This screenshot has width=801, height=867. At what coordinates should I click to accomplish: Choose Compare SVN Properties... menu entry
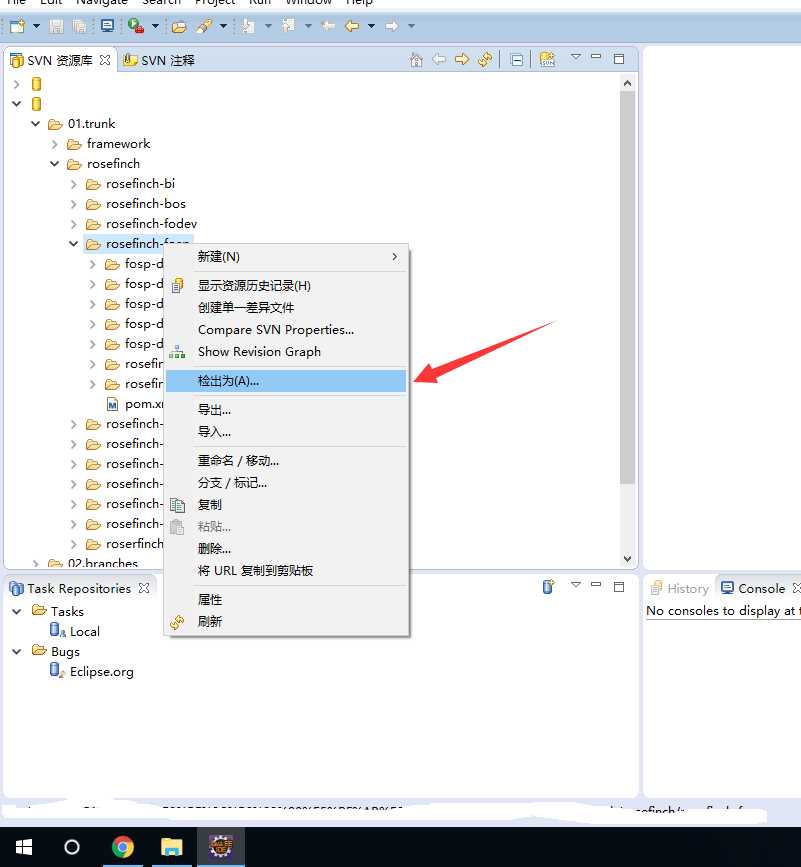[x=286, y=330]
